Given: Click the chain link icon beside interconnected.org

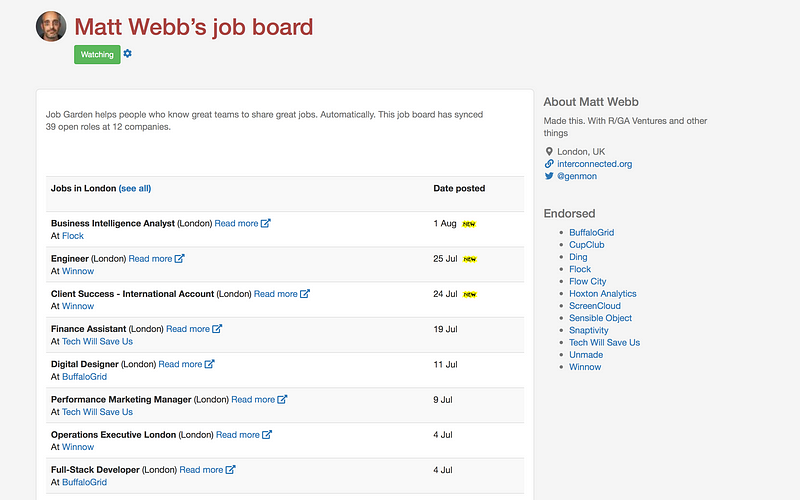Looking at the screenshot, I should tap(549, 164).
